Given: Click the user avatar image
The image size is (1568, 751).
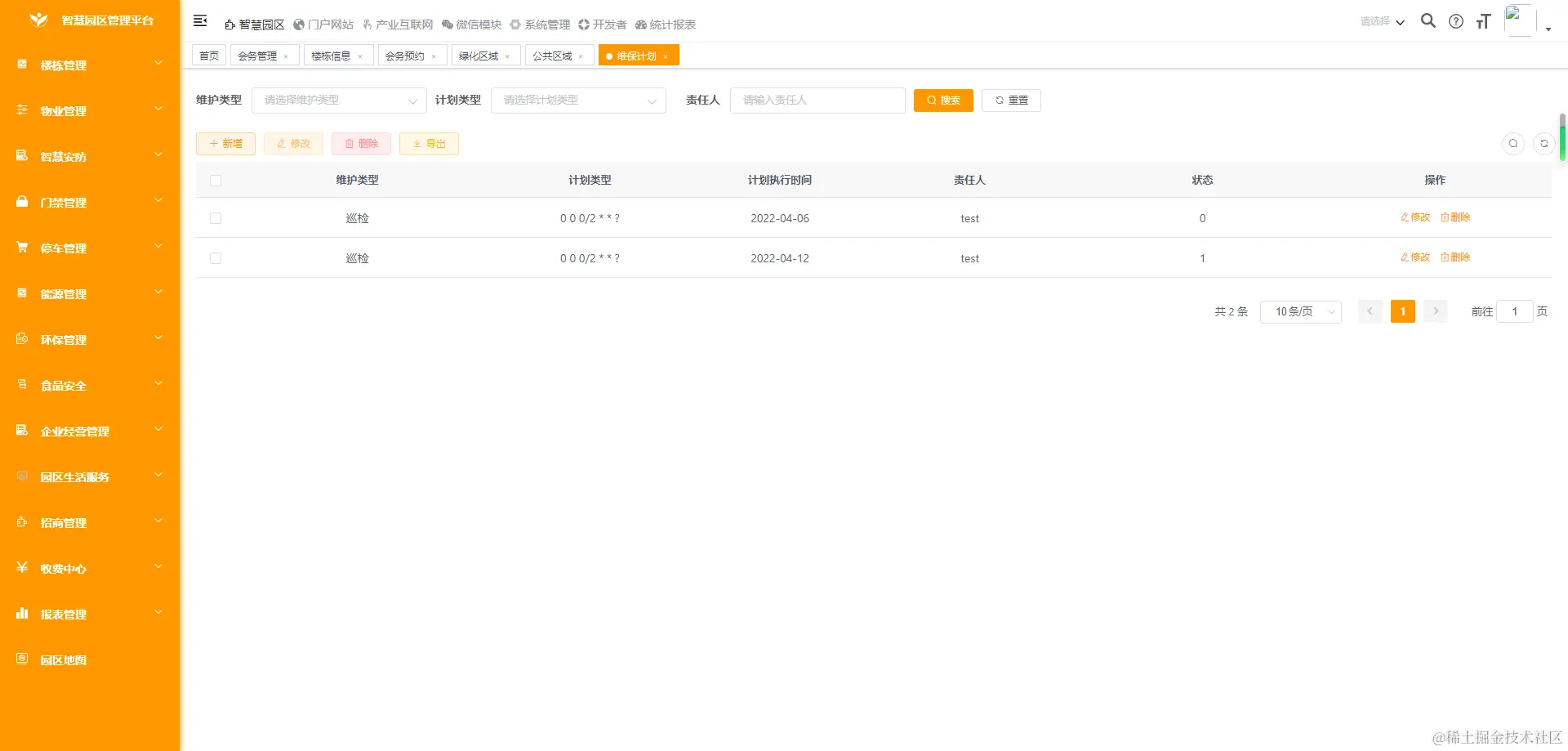Looking at the screenshot, I should pos(1520,20).
